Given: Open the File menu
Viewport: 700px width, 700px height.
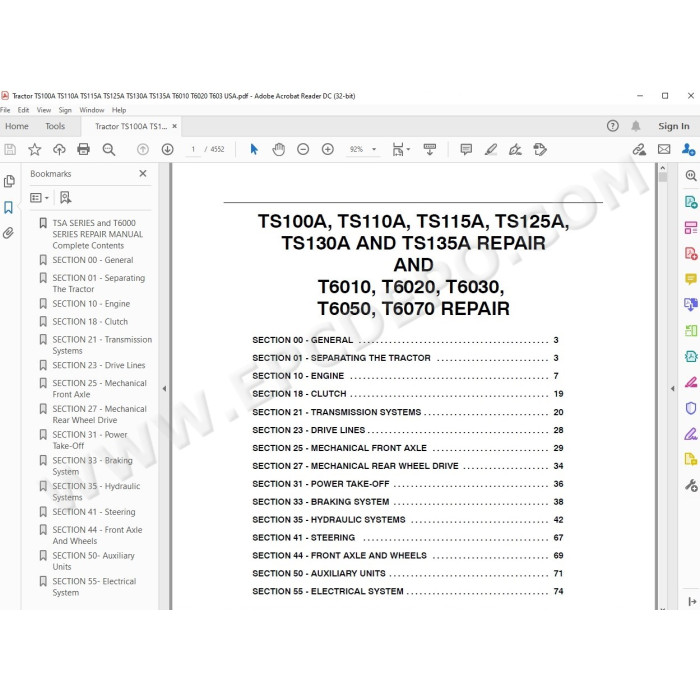Looking at the screenshot, I should [x=5, y=110].
